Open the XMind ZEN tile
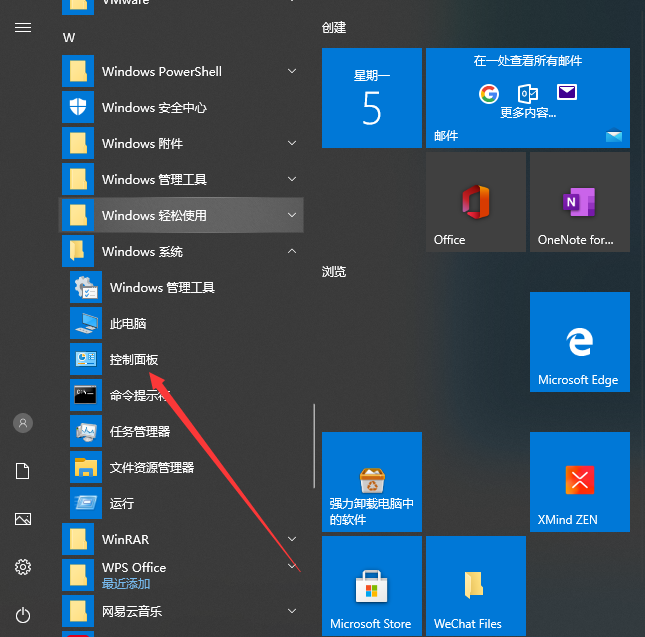 click(x=580, y=482)
